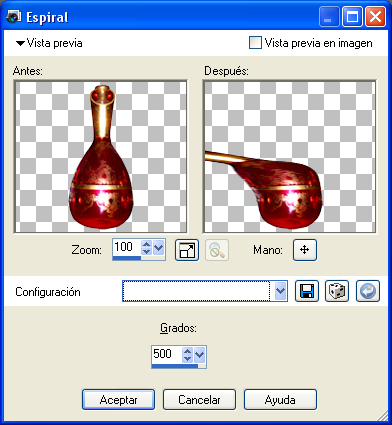Decrease Grados value with down arrow
Image resolution: width=392 pixels, height=425 pixels.
pyautogui.click(x=188, y=358)
